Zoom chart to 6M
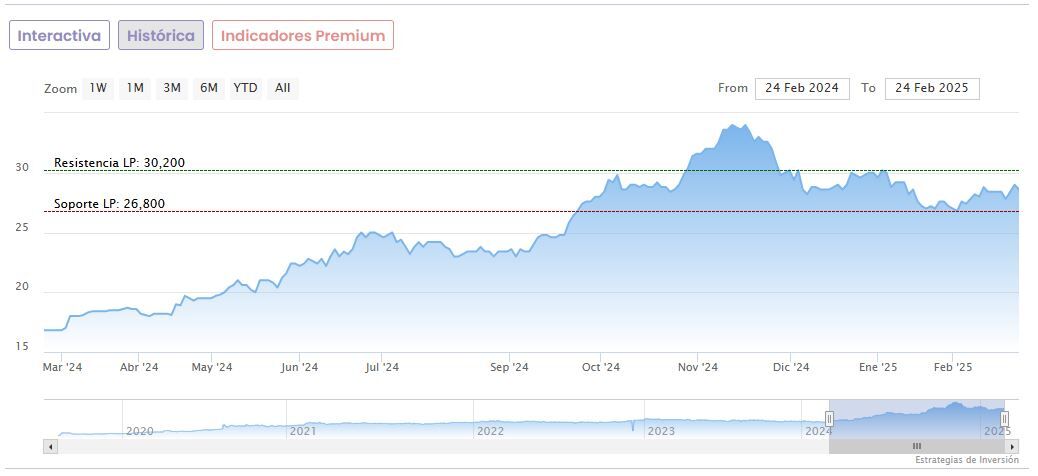This screenshot has height=476, width=1038. pos(208,88)
